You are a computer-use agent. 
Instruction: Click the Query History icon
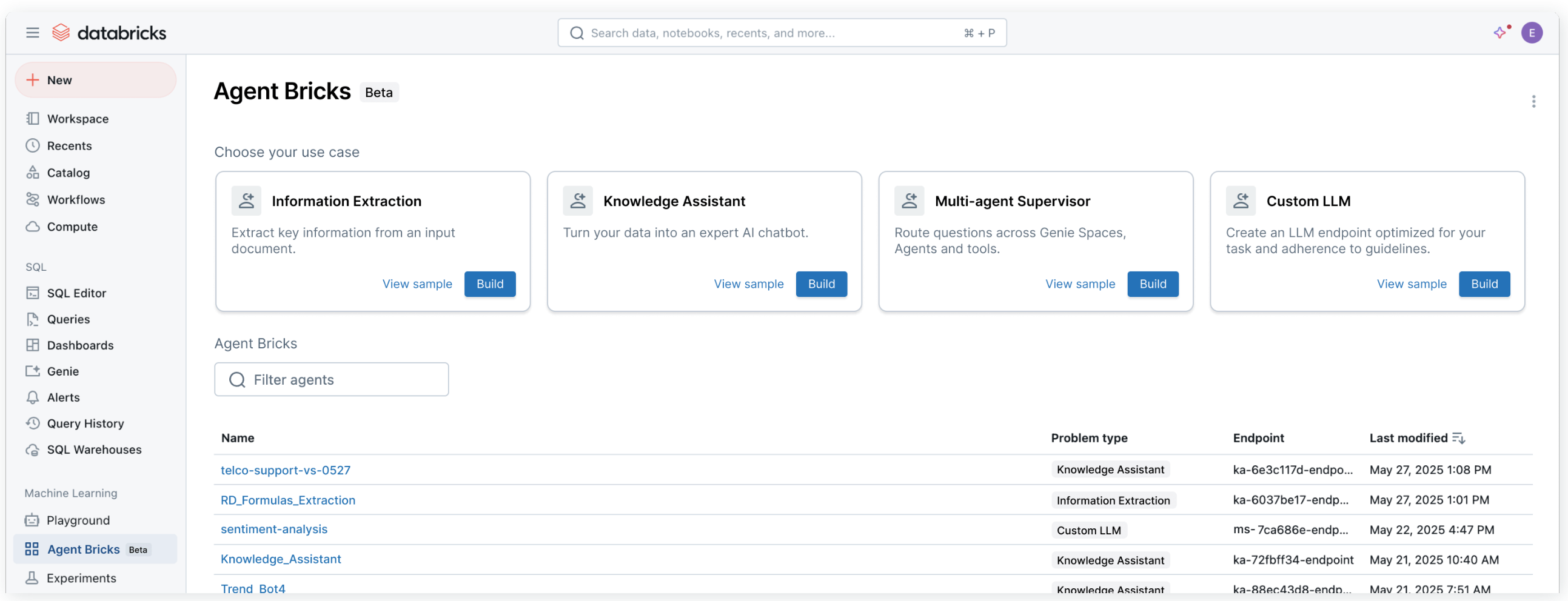[x=33, y=423]
